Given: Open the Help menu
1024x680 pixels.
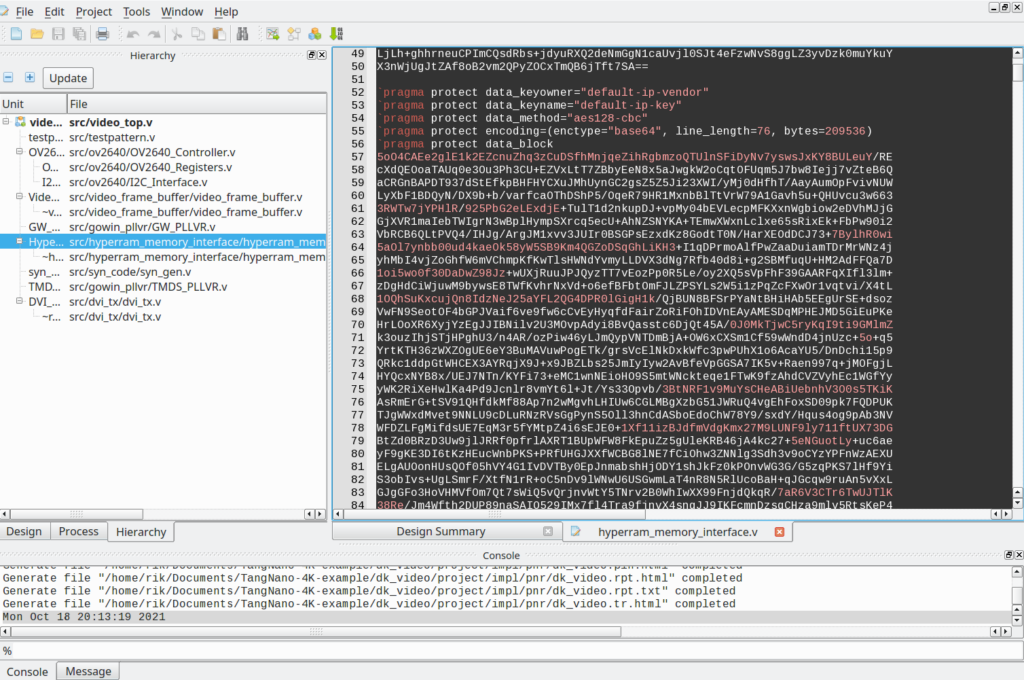Looking at the screenshot, I should coord(226,12).
